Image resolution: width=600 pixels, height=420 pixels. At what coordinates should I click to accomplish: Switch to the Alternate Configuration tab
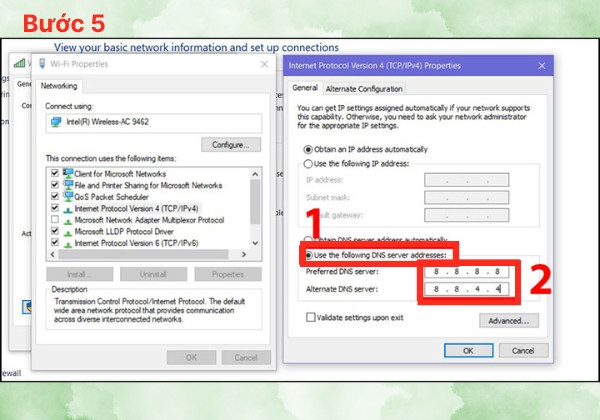tap(364, 89)
